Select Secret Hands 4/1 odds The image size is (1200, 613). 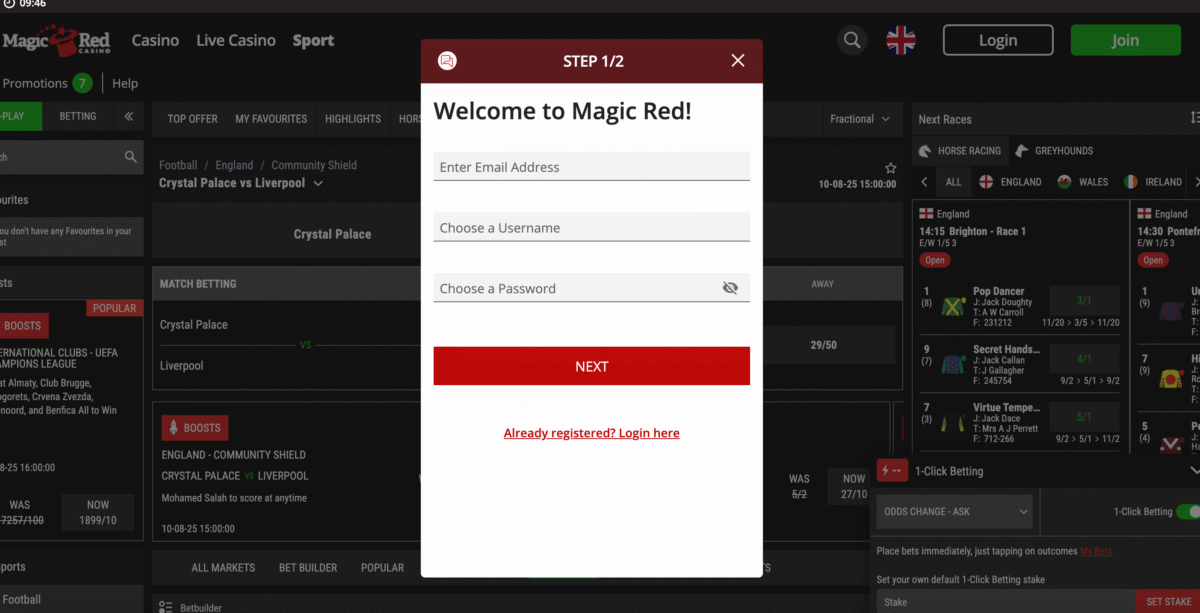pos(1083,358)
